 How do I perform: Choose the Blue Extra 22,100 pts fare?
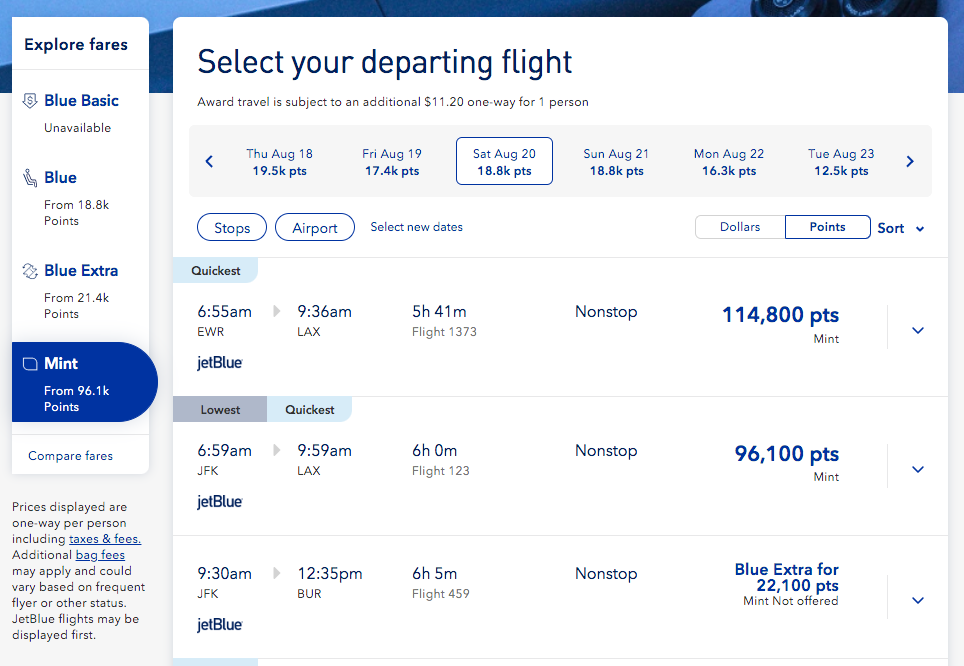point(786,578)
